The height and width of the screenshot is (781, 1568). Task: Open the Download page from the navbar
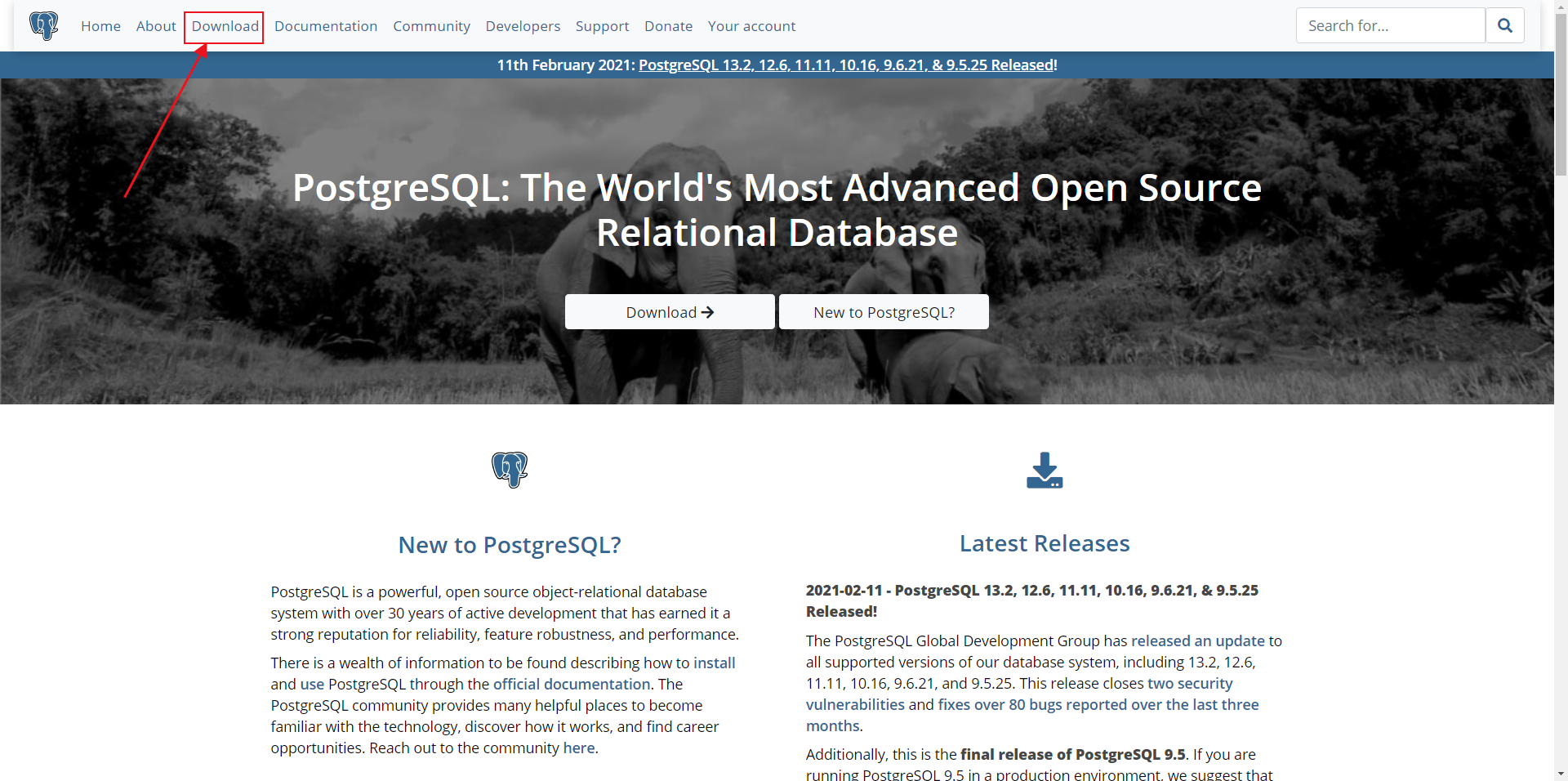point(224,25)
